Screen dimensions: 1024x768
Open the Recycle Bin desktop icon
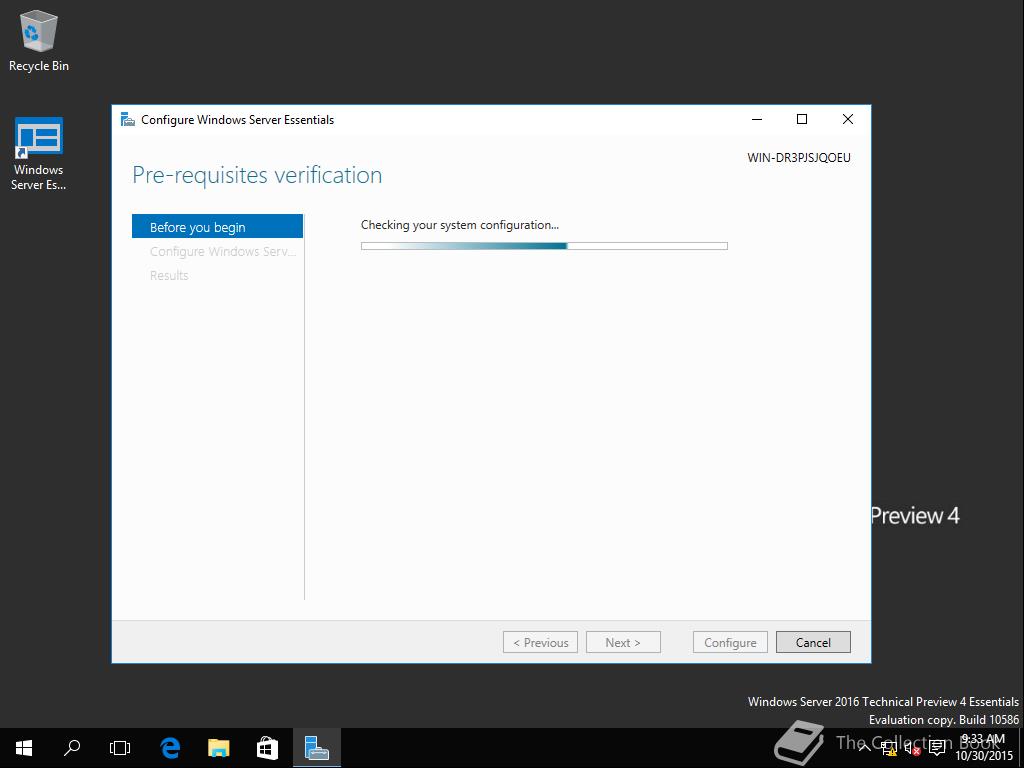click(x=39, y=40)
